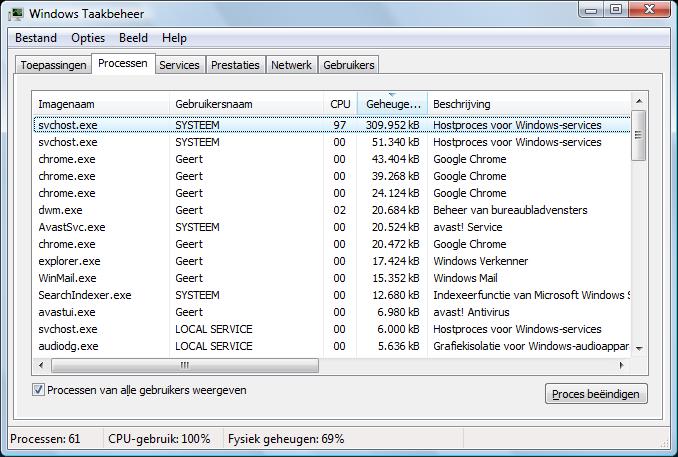The width and height of the screenshot is (678, 457).
Task: Select the avastui.exe process
Action: [332, 312]
